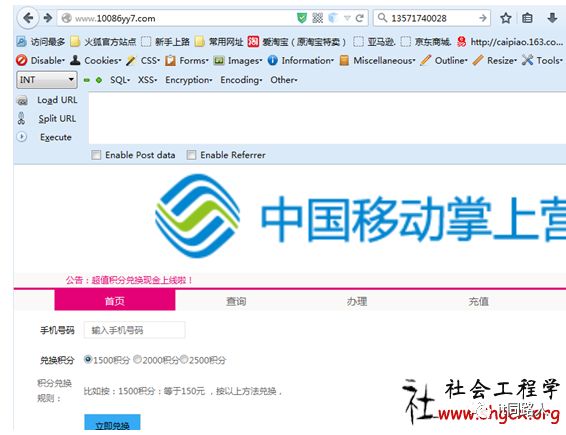This screenshot has height=435, width=566.
Task: Click the Load URL icon in HackBar
Action: coord(22,101)
